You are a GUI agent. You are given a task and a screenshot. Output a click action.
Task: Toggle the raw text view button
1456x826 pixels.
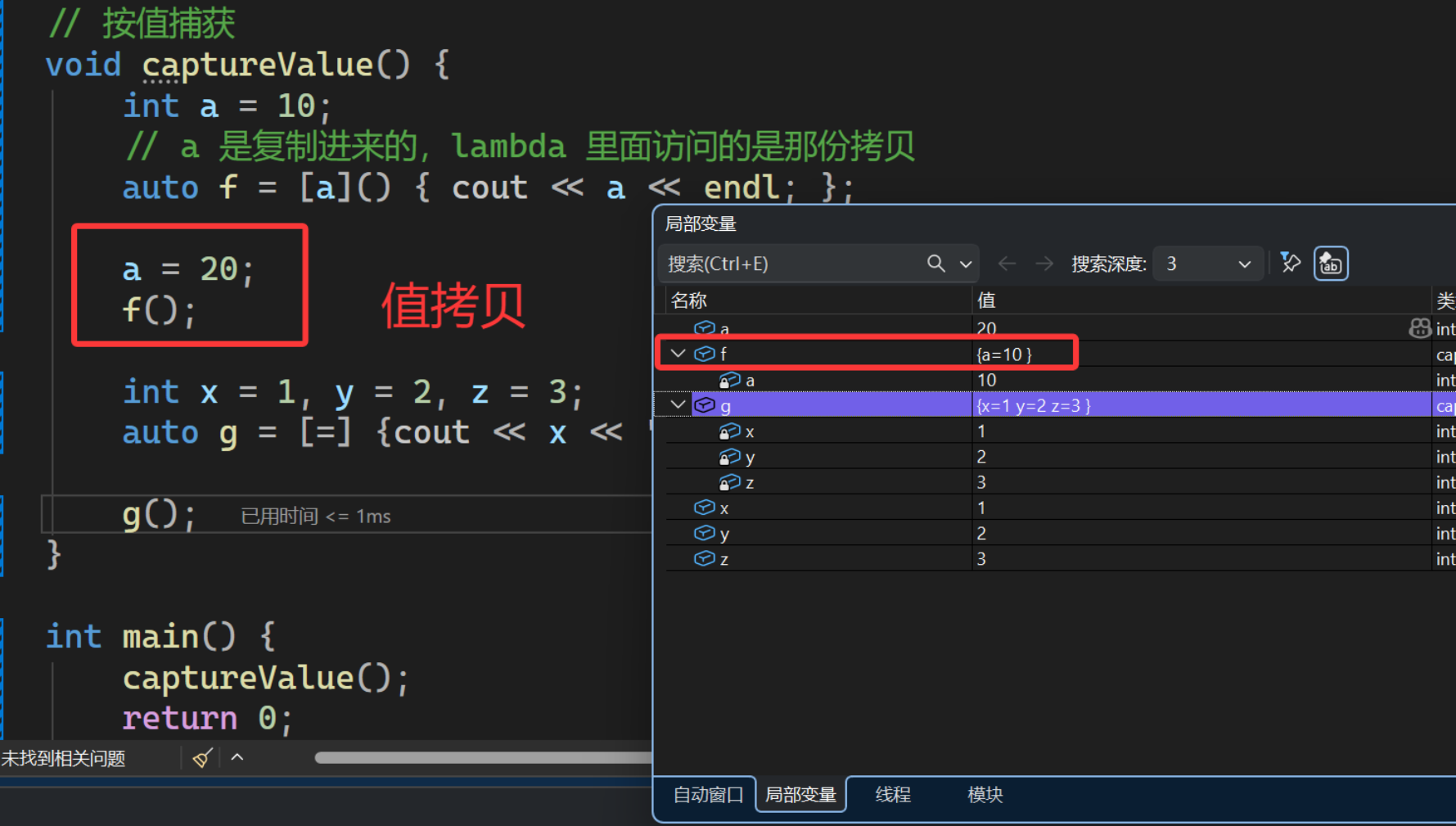(1331, 264)
